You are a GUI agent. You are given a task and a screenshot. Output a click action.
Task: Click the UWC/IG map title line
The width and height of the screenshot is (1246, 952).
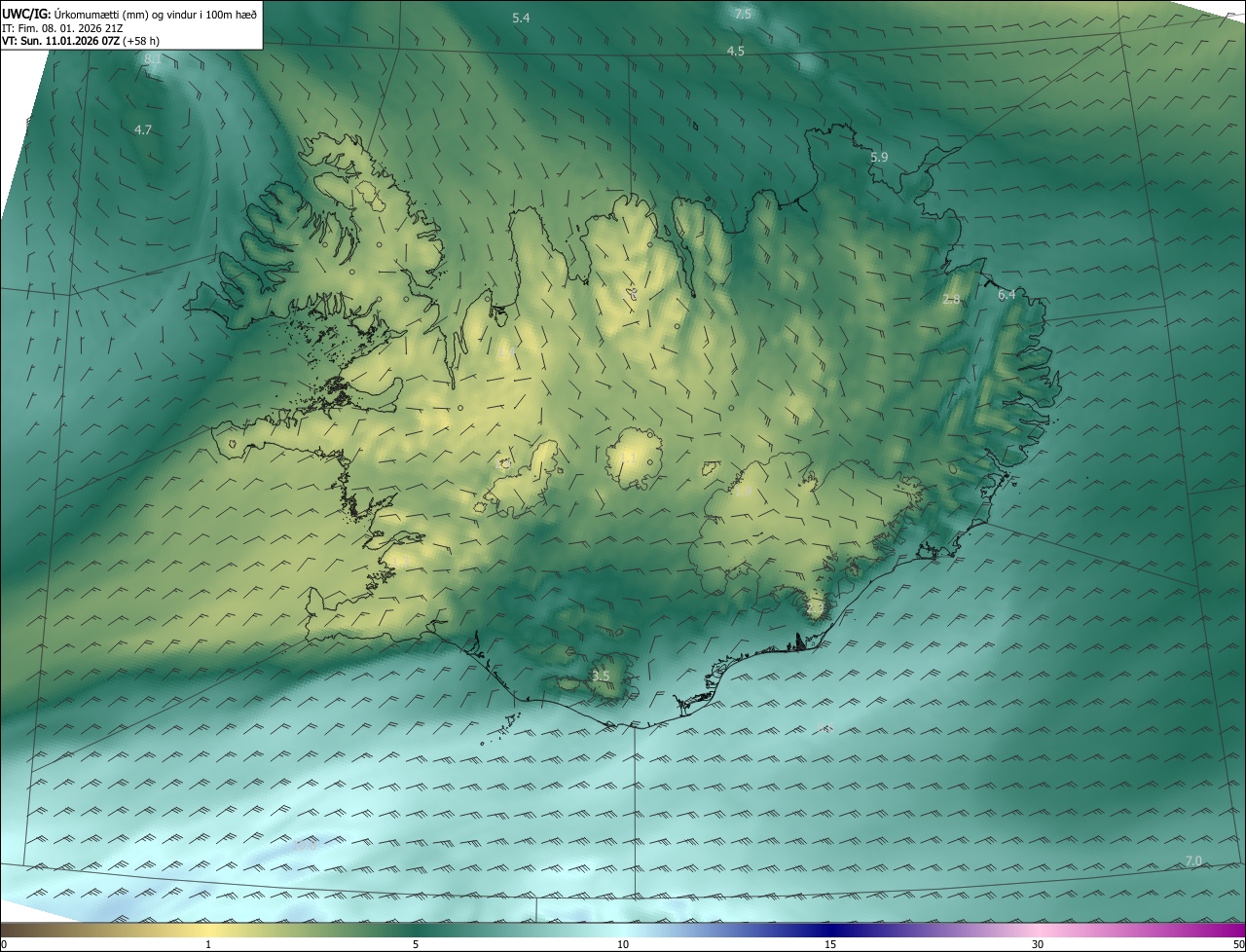tap(129, 13)
